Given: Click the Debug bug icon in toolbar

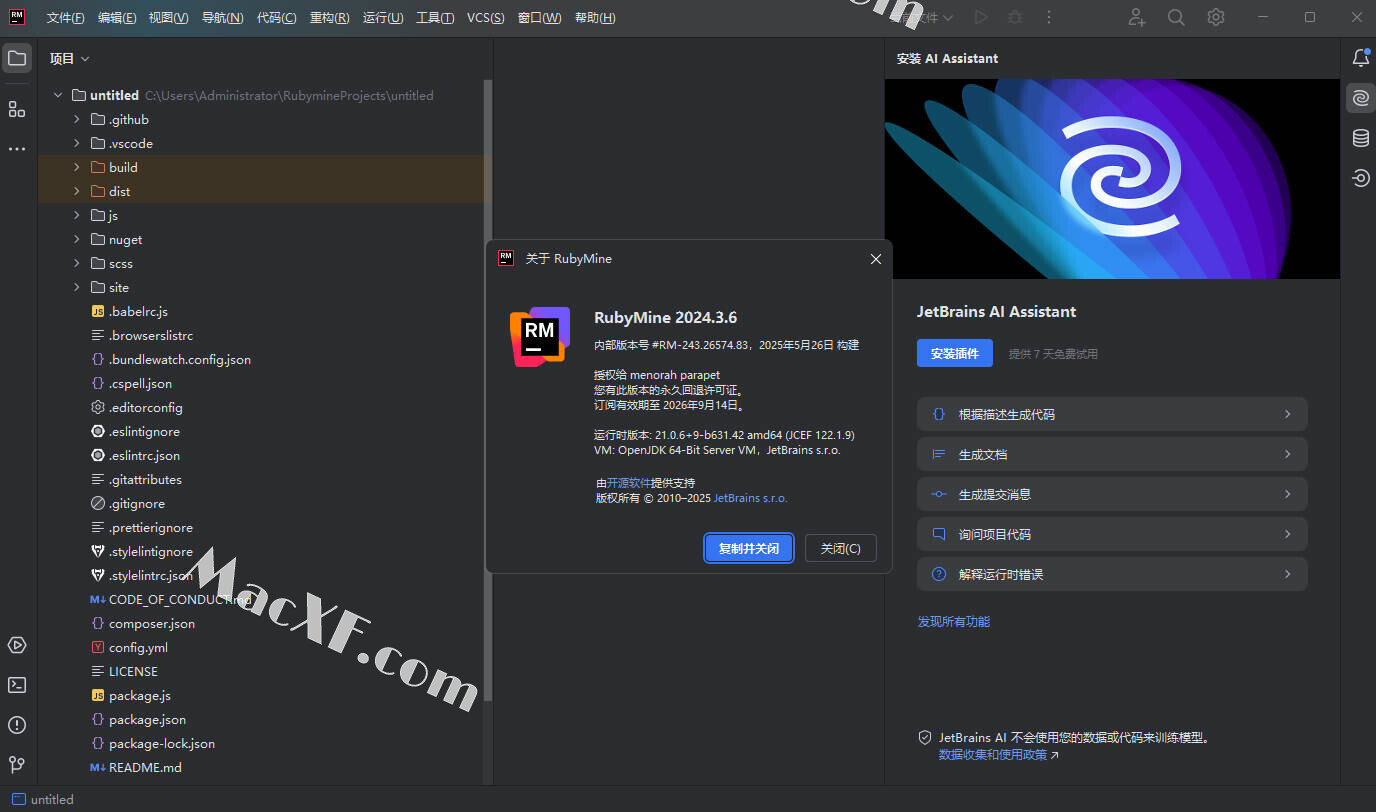Looking at the screenshot, I should tap(1015, 17).
